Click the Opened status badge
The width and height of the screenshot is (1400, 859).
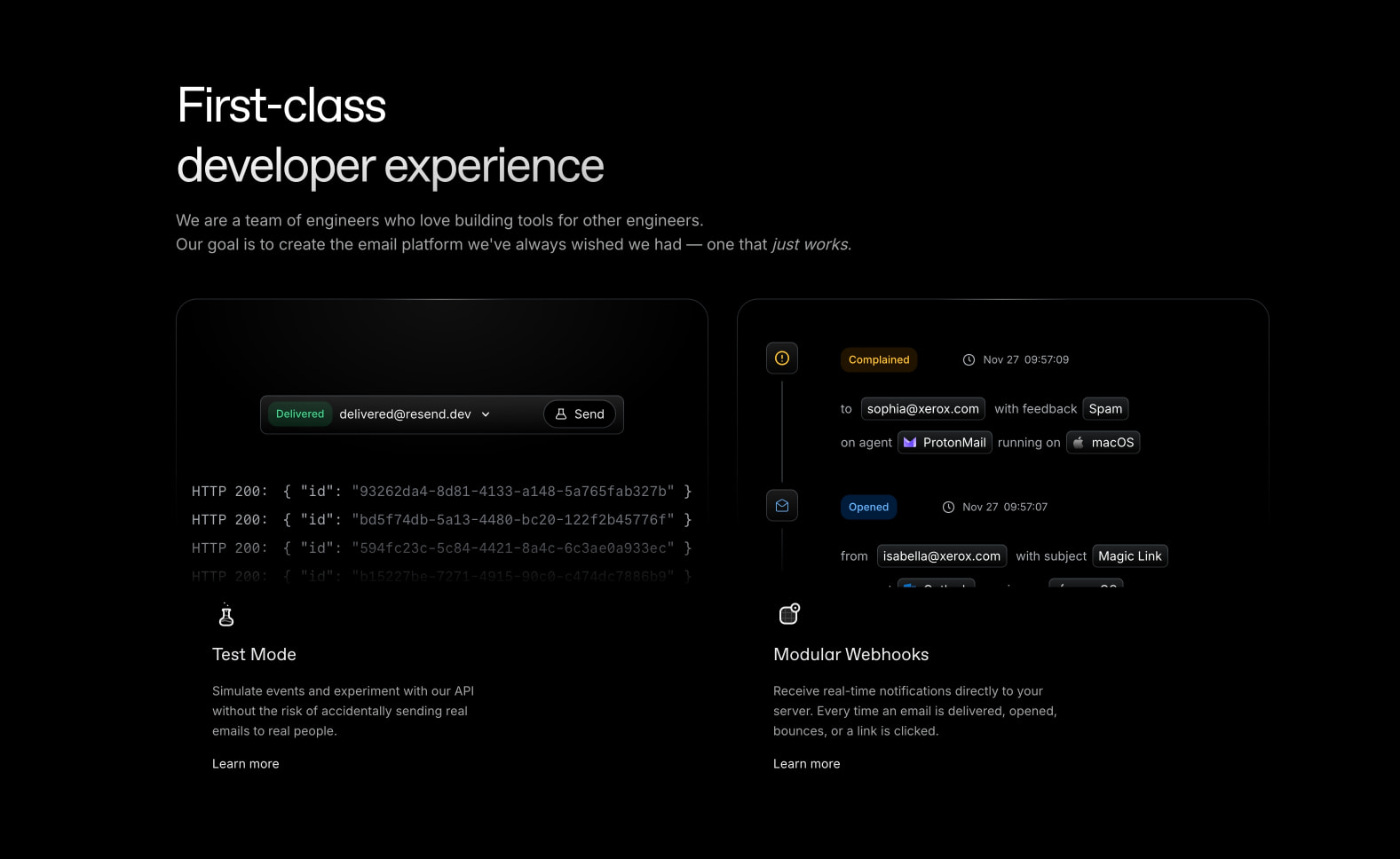(868, 507)
